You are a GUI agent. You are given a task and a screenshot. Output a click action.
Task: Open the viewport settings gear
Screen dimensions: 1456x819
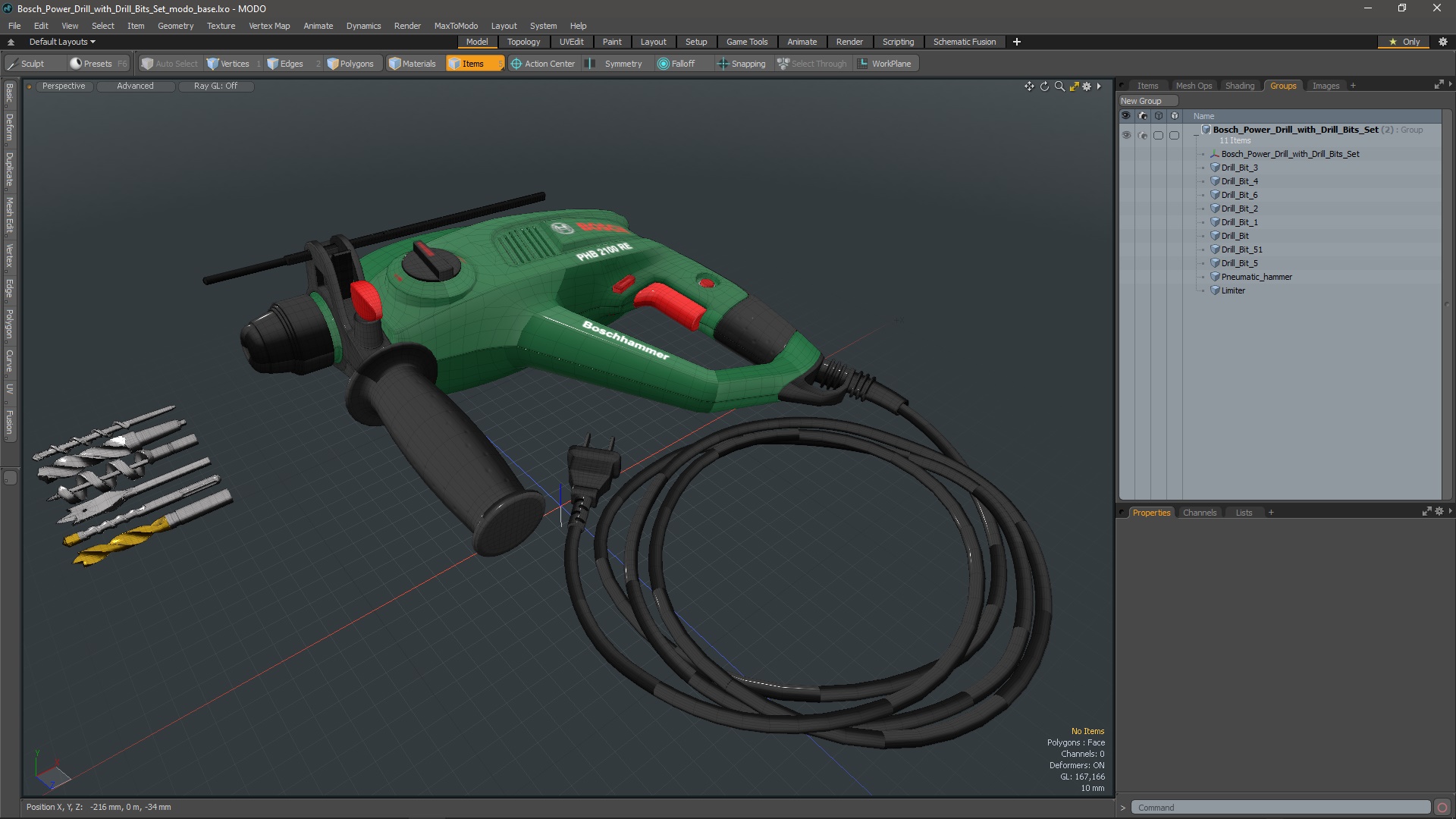(1087, 86)
